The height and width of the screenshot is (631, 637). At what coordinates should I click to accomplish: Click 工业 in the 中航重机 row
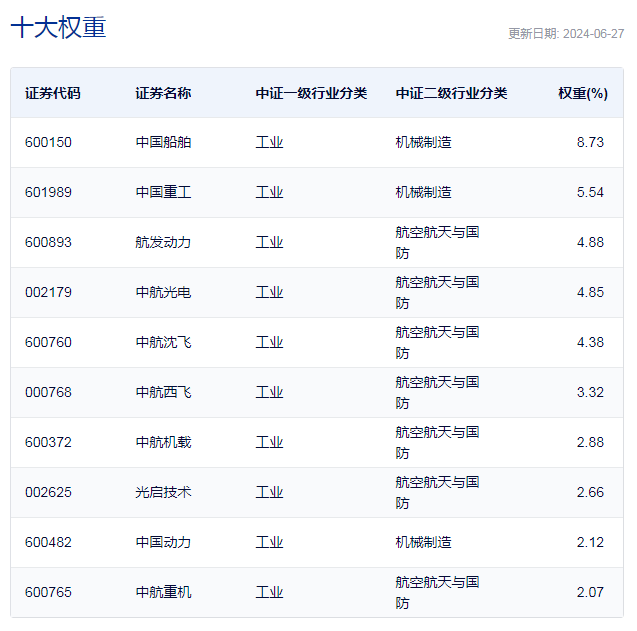[x=269, y=592]
